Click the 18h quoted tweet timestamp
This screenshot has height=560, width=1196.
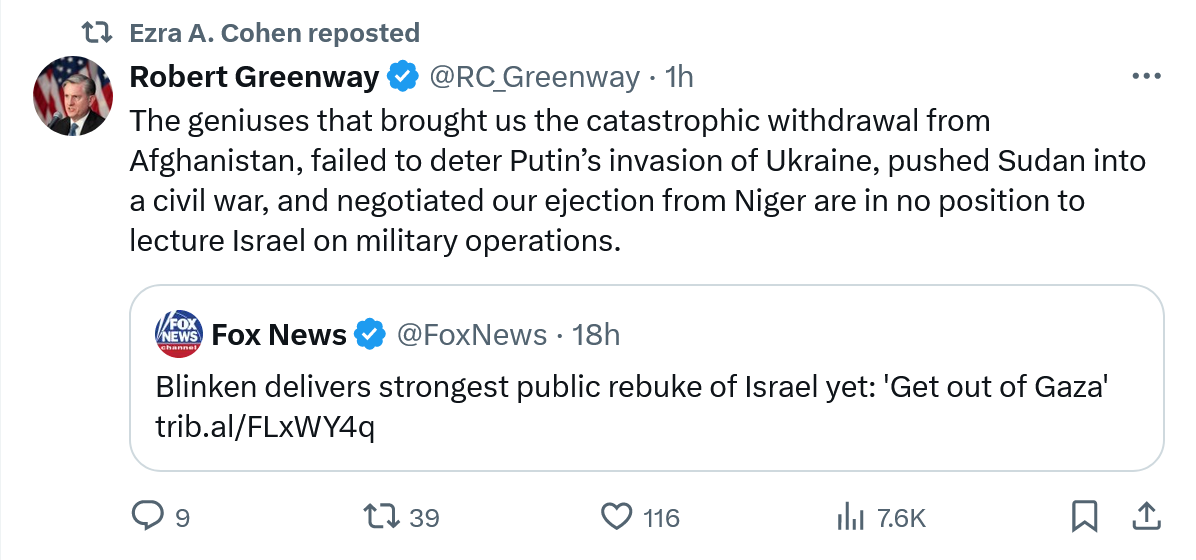point(596,335)
